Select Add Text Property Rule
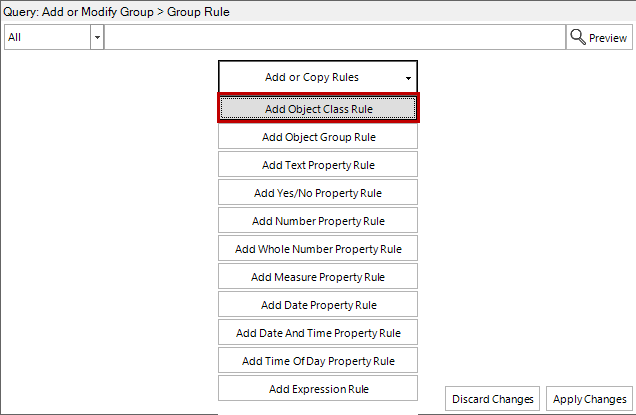Screen dimensions: 636x415 tap(318, 165)
